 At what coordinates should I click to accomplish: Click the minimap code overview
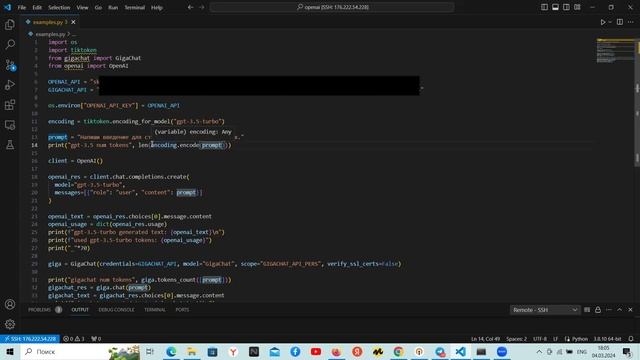[x=615, y=51]
